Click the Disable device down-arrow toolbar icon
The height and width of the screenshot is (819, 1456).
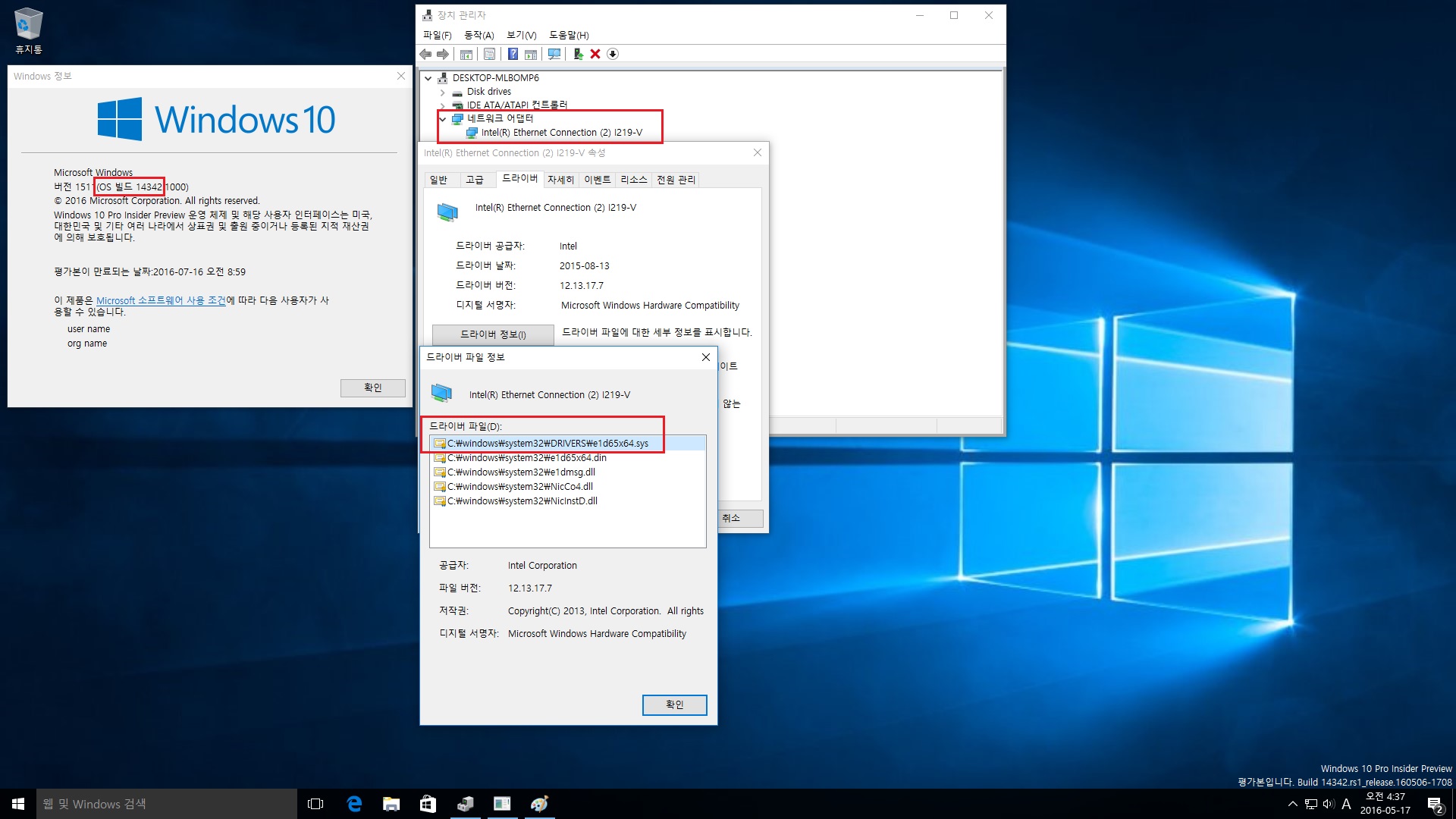click(x=613, y=54)
